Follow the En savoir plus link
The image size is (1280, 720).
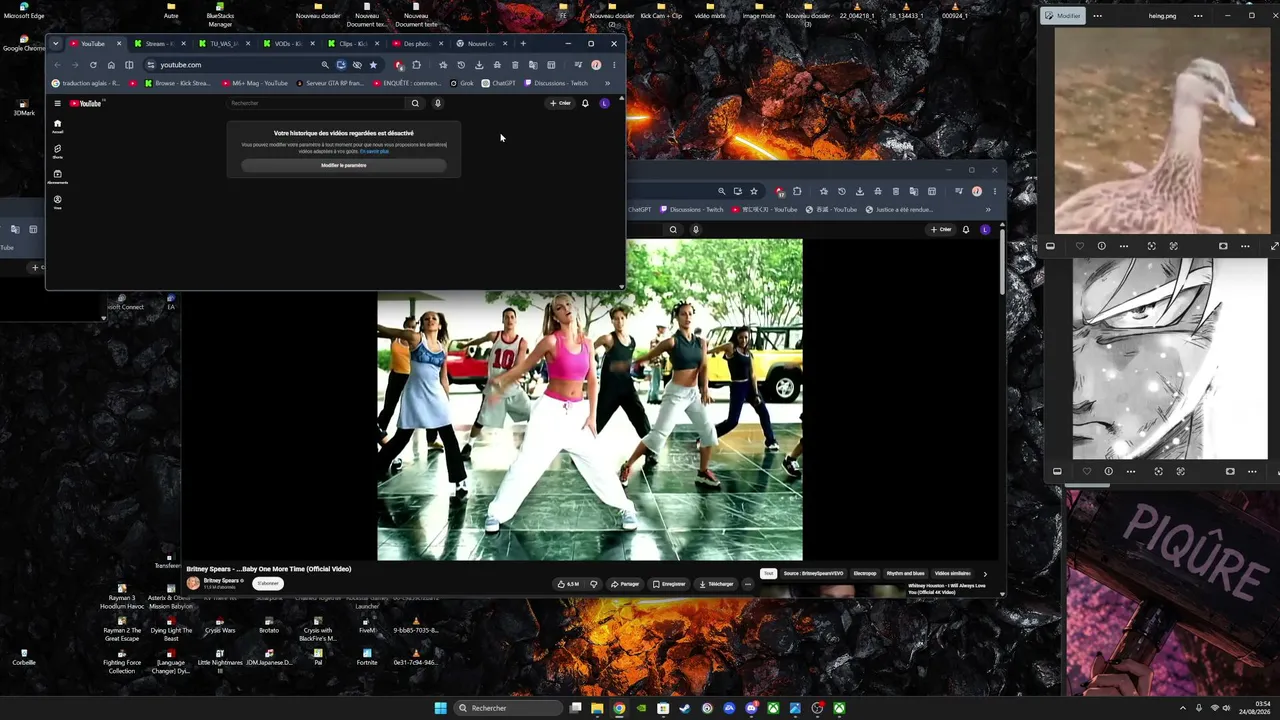tap(375, 151)
